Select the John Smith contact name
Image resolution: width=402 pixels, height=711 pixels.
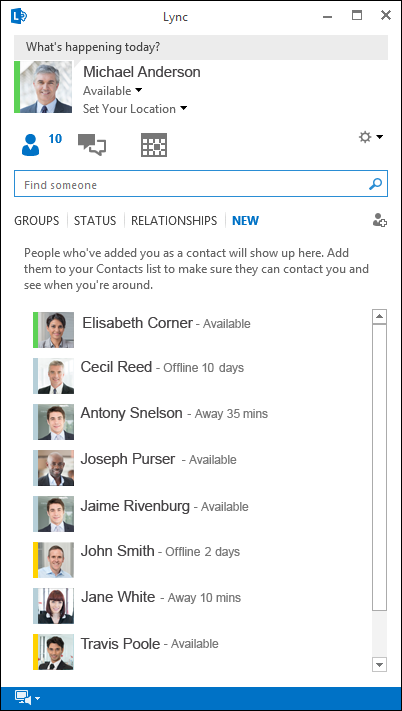(x=117, y=551)
